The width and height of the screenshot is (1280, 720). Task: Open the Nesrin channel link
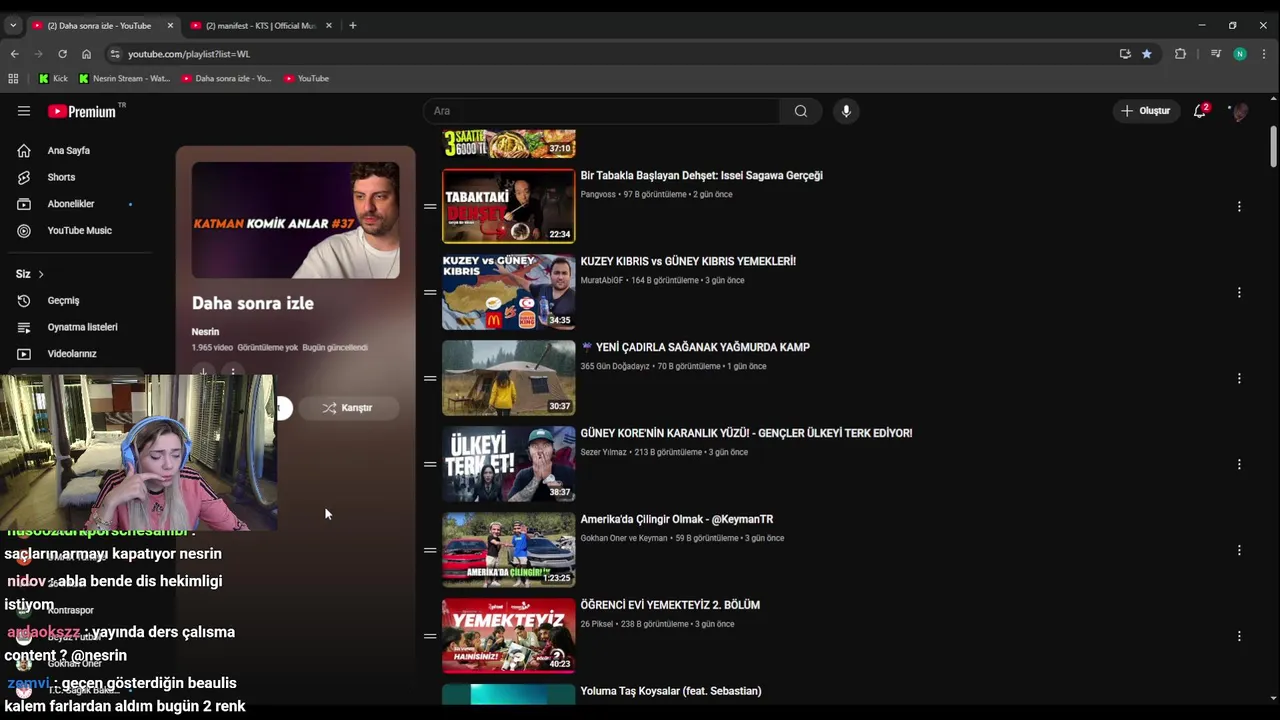(205, 332)
